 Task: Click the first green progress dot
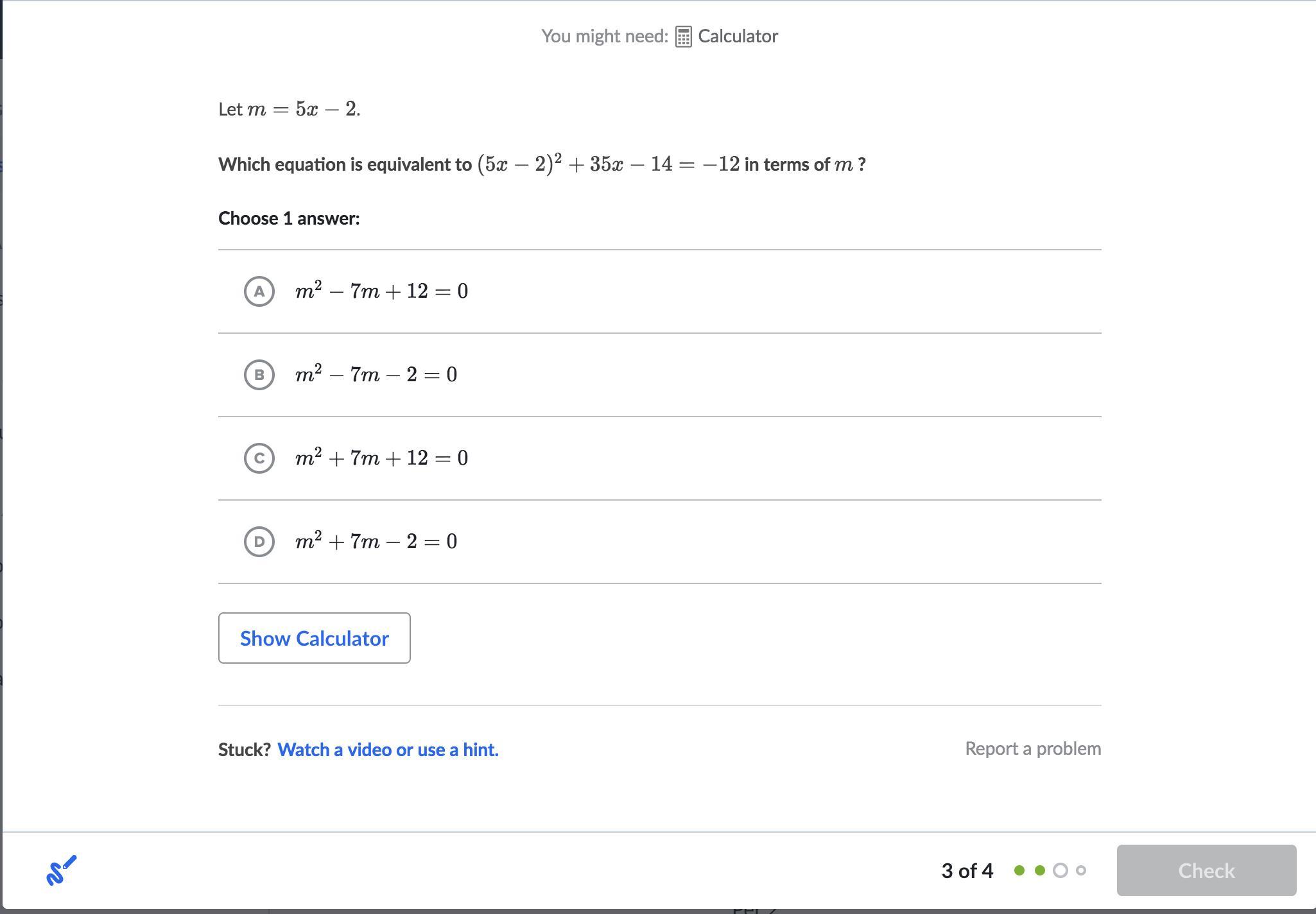(x=1019, y=870)
